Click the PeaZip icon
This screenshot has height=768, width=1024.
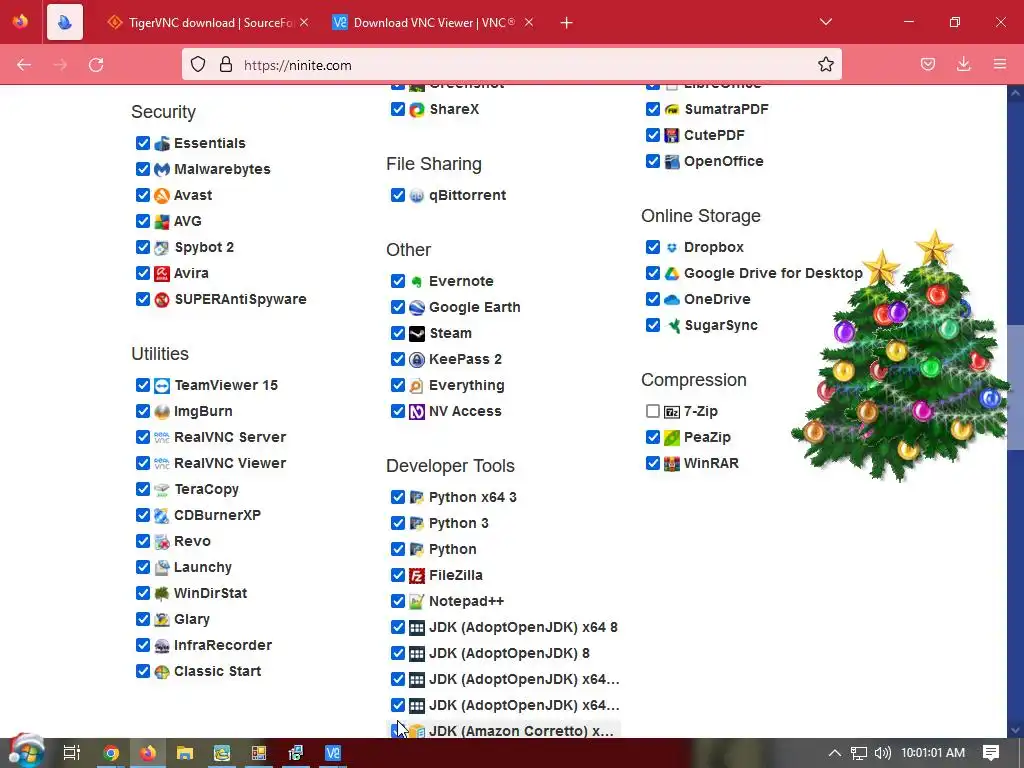672,438
